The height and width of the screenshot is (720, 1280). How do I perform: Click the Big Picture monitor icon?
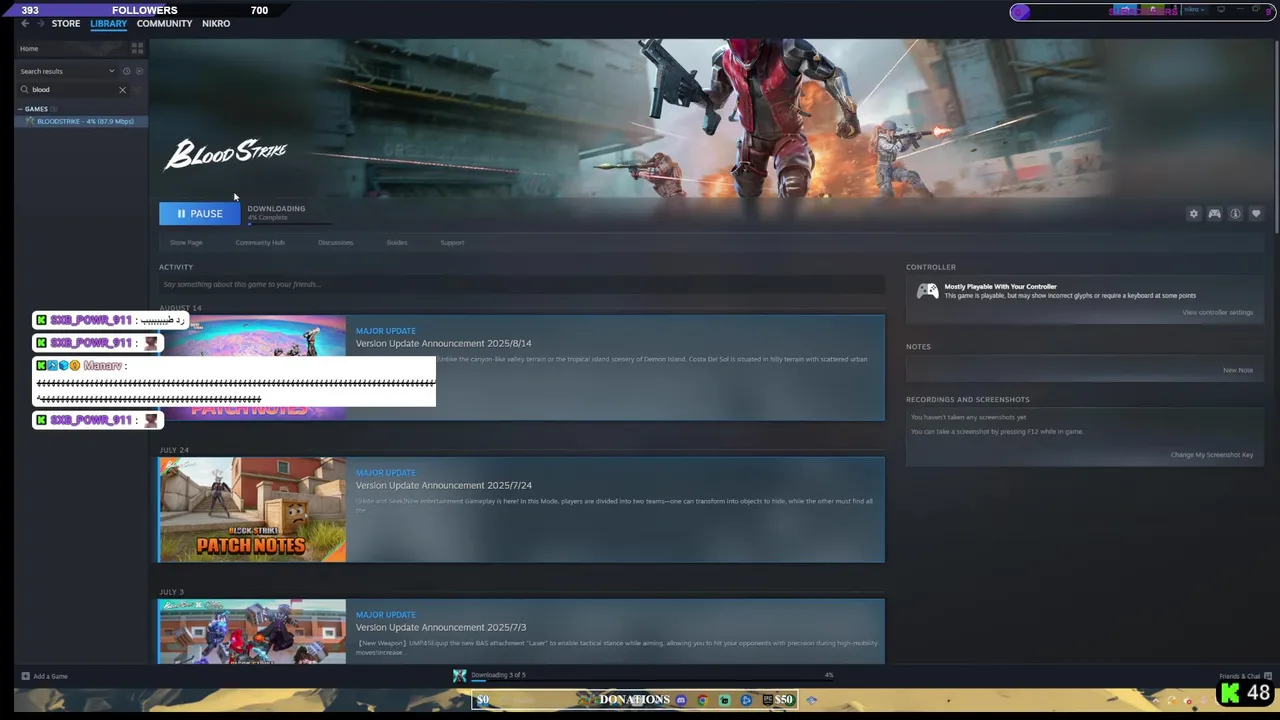(x=1221, y=9)
